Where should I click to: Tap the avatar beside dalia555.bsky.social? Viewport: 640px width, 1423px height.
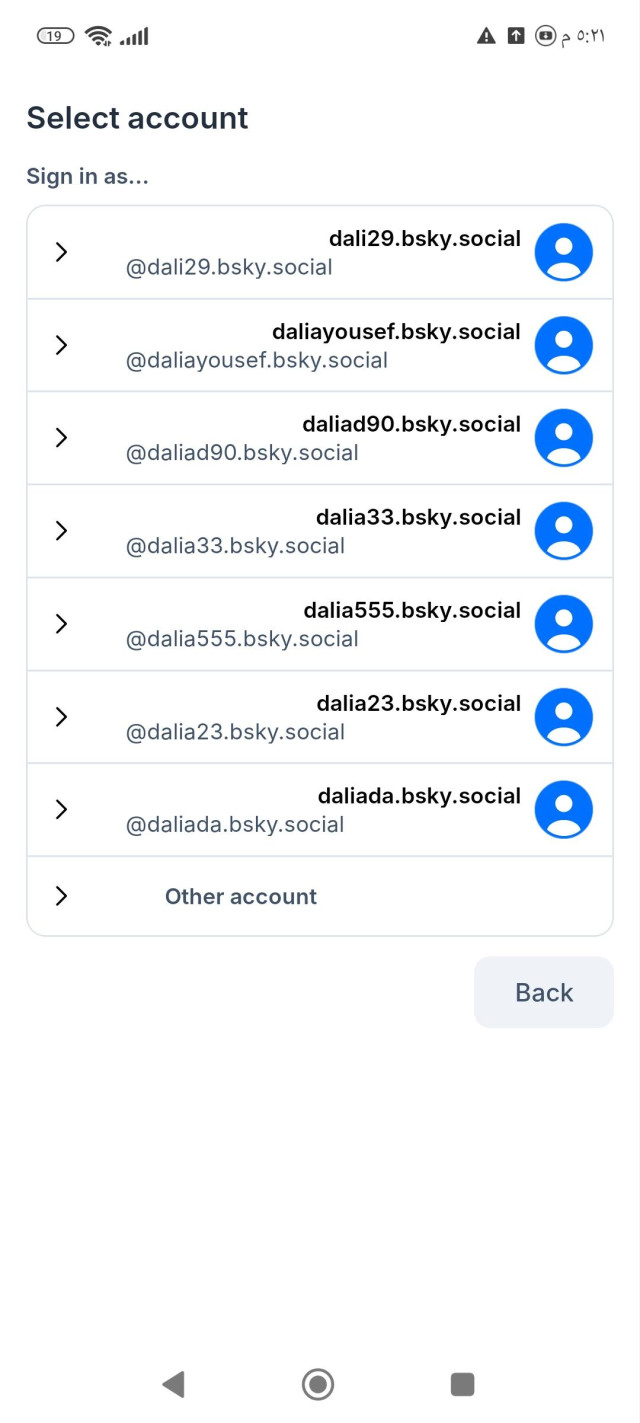564,624
